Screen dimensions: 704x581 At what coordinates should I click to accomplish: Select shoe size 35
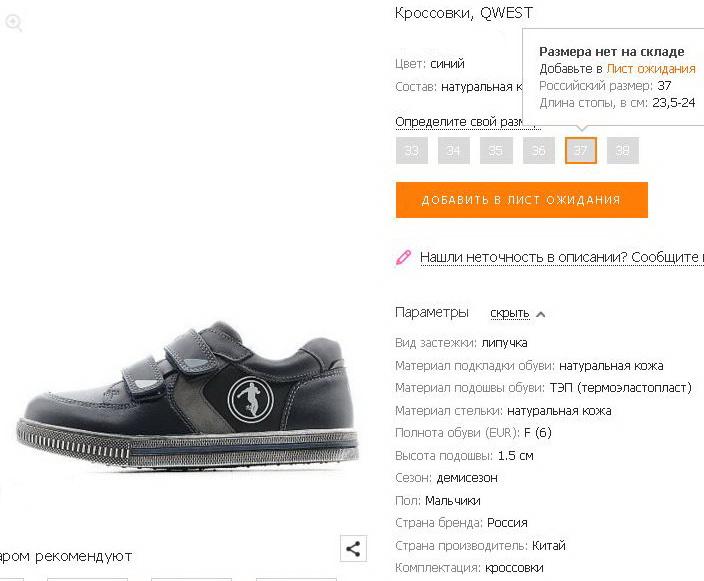coord(496,150)
